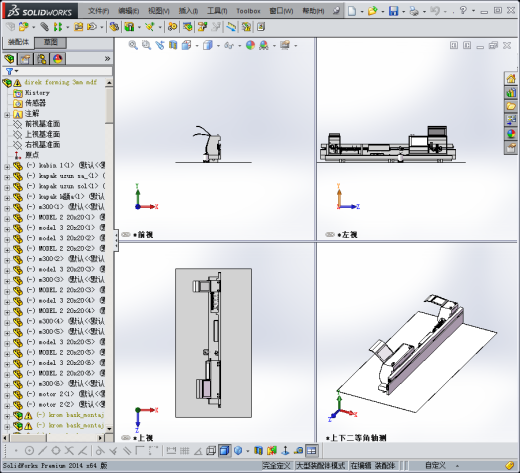Open the DisplayManager pie-chart tab icon
Screen dimensions: 520x473
(58, 59)
